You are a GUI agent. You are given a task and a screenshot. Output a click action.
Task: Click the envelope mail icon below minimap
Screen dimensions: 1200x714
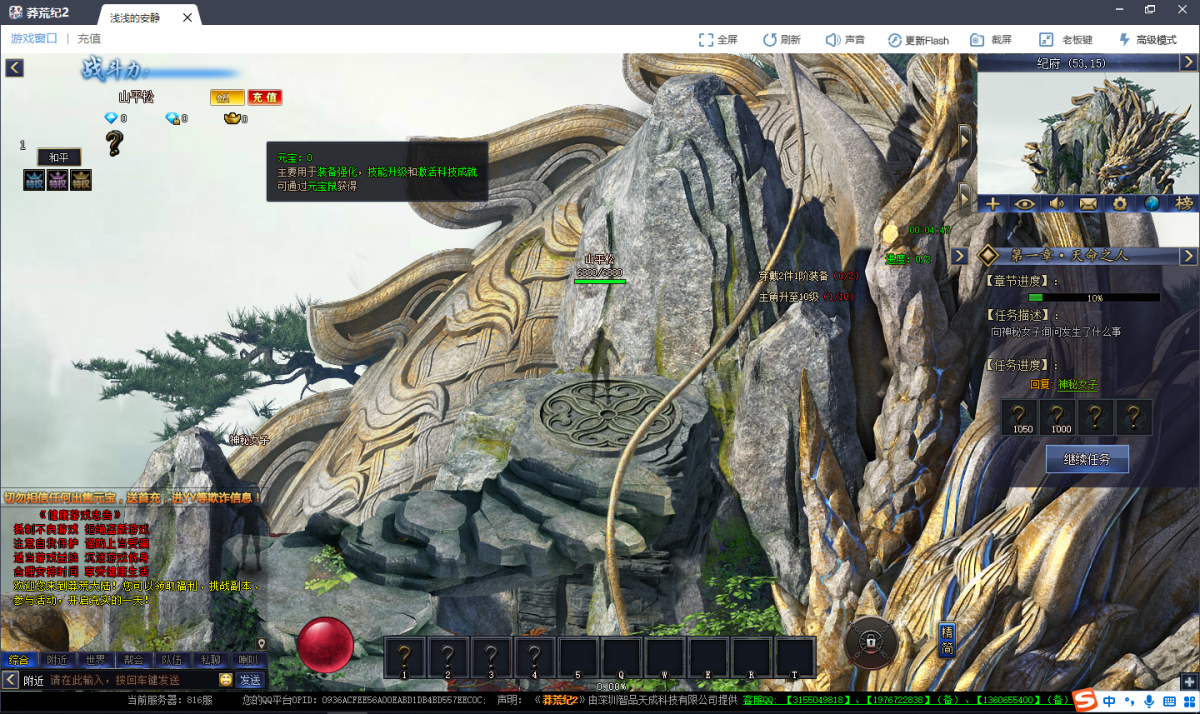1088,203
